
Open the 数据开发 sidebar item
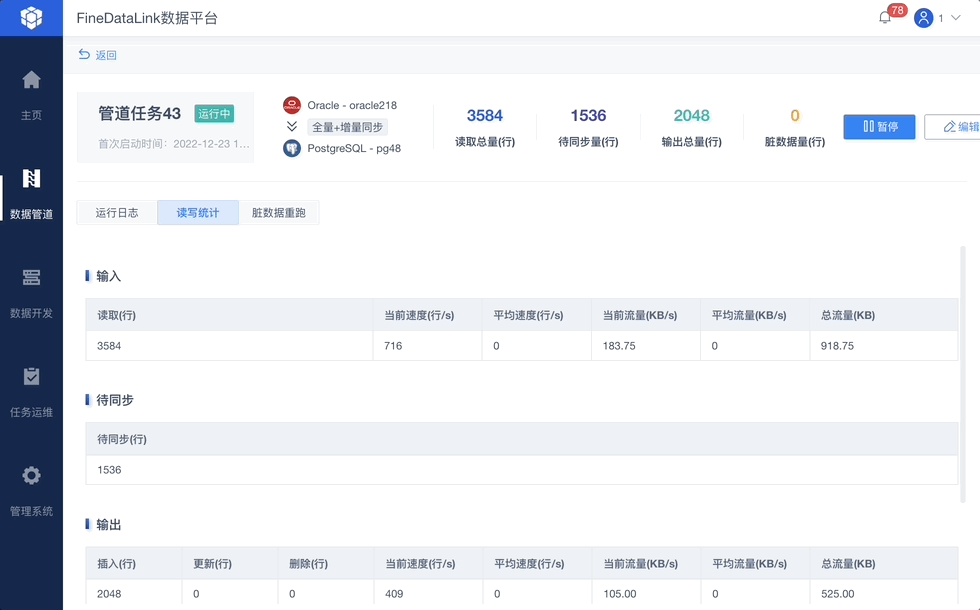click(31, 293)
